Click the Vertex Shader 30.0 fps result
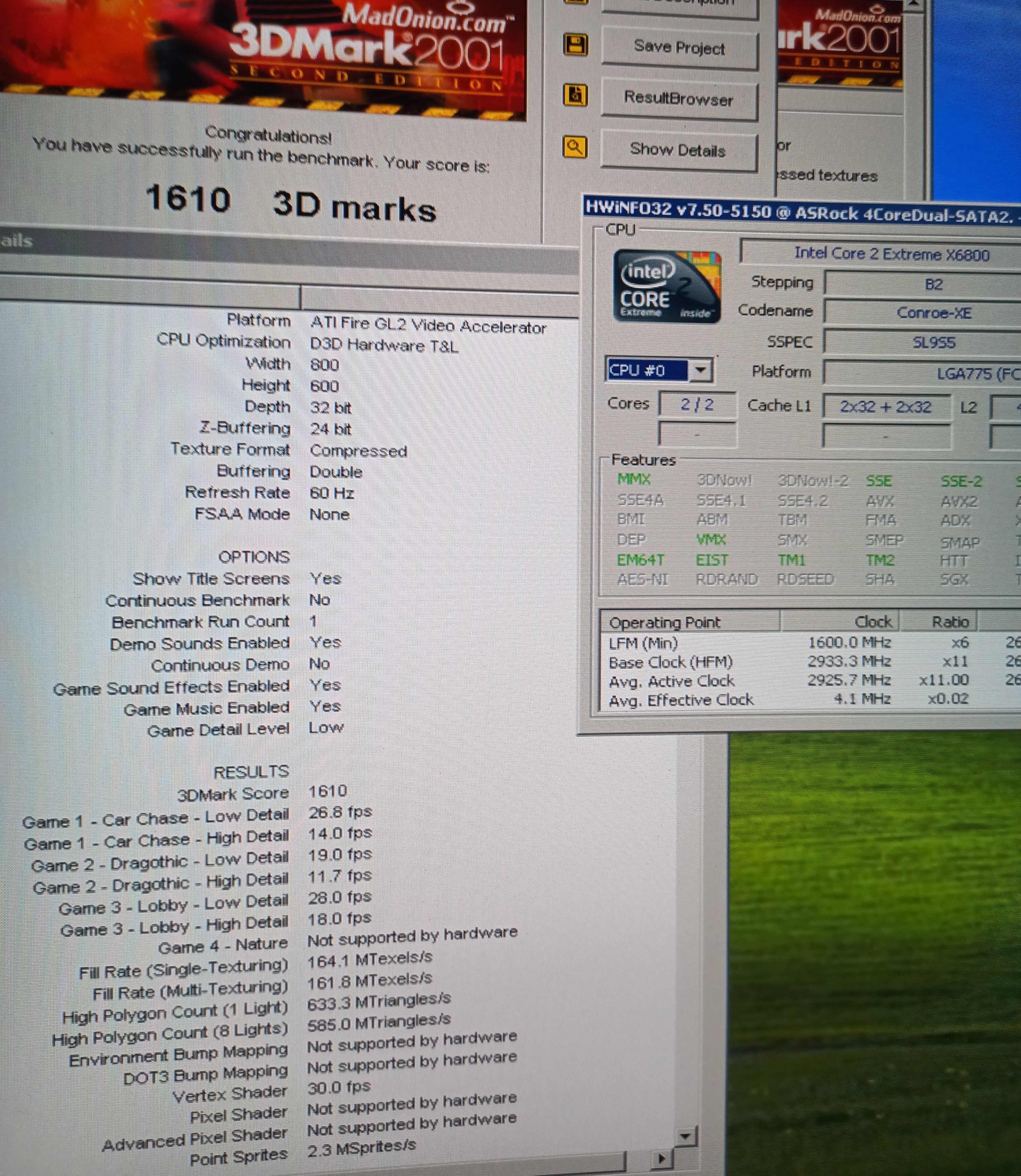1021x1176 pixels. click(339, 1087)
